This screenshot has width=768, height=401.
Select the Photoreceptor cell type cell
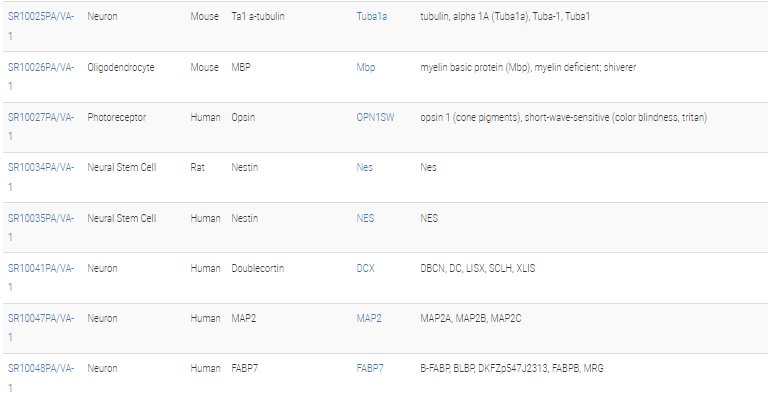[117, 117]
